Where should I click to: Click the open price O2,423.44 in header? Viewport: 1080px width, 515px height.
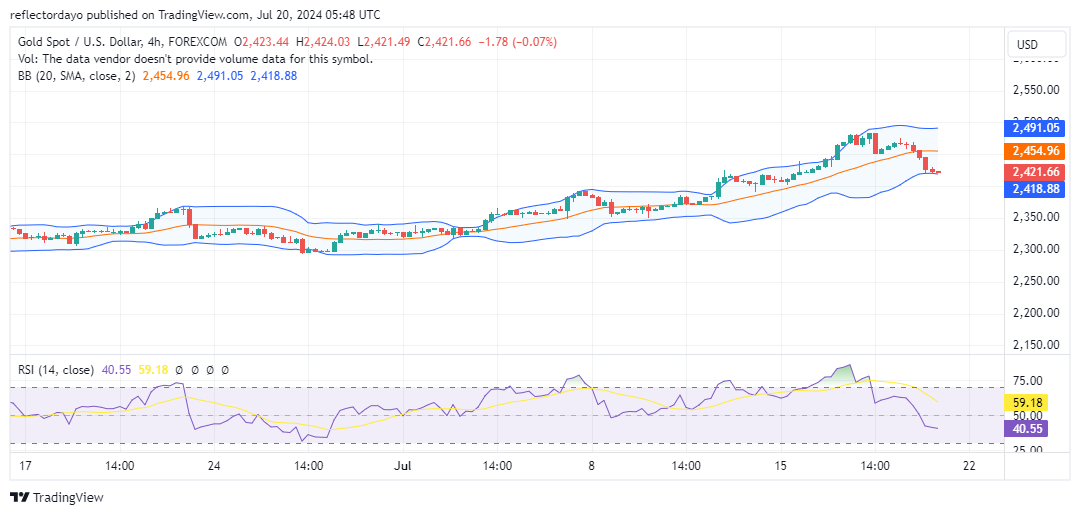(x=263, y=42)
